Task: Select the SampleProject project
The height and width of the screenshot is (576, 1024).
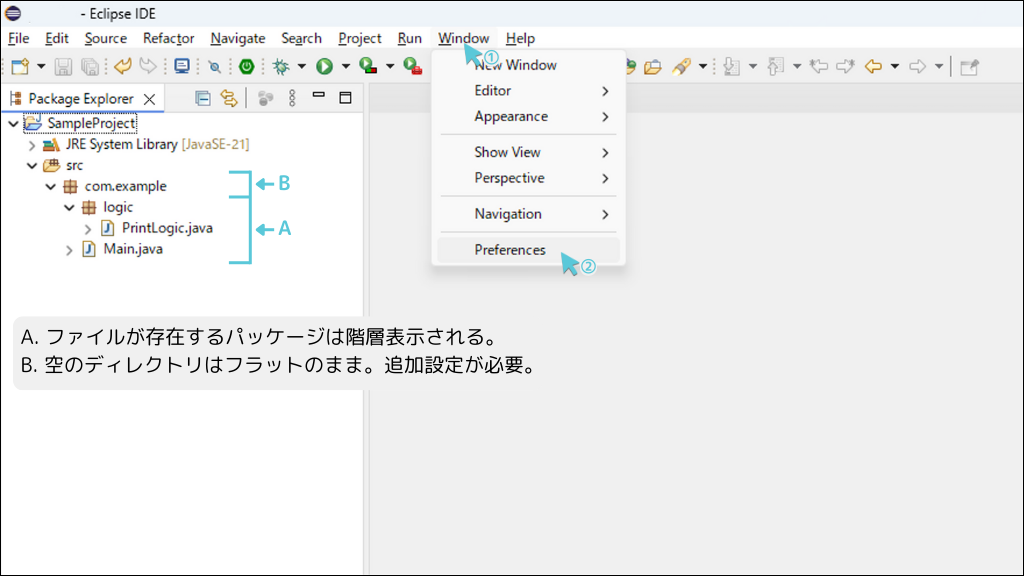Action: (91, 123)
